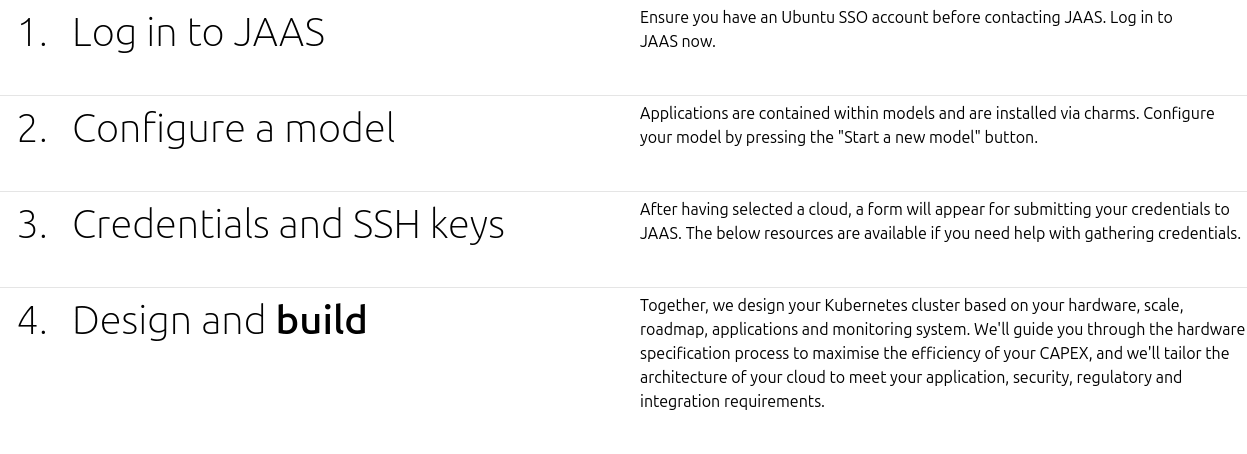Click "Ubuntu SSO account" in the first paragraph
The image size is (1247, 454).
click(852, 17)
